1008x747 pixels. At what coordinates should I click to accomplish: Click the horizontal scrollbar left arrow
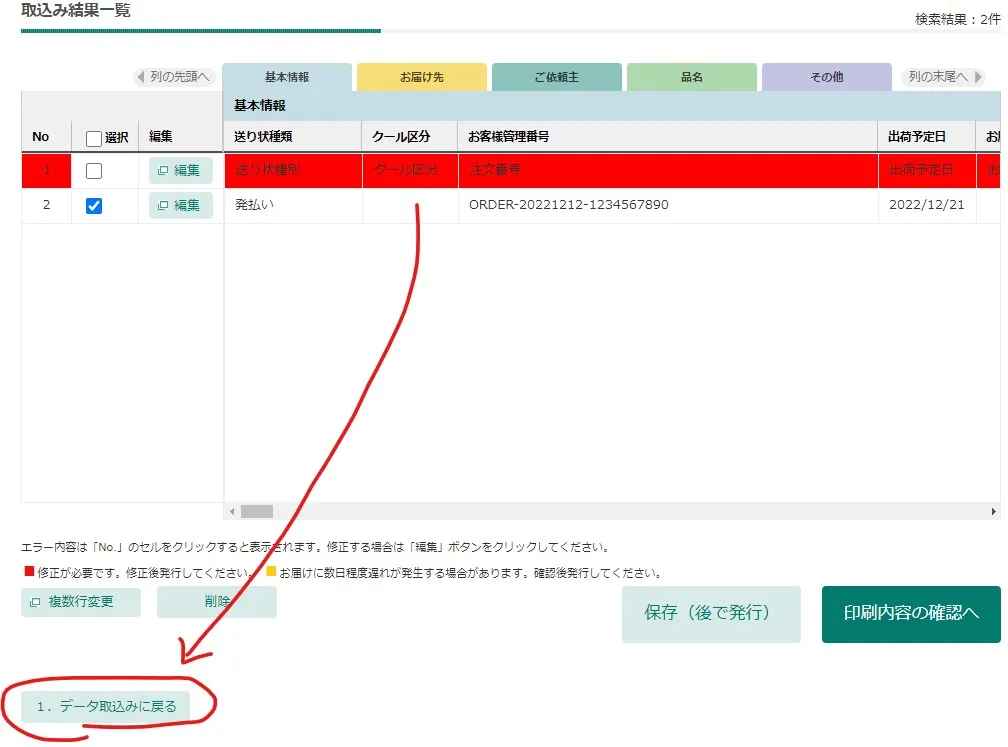tap(232, 512)
